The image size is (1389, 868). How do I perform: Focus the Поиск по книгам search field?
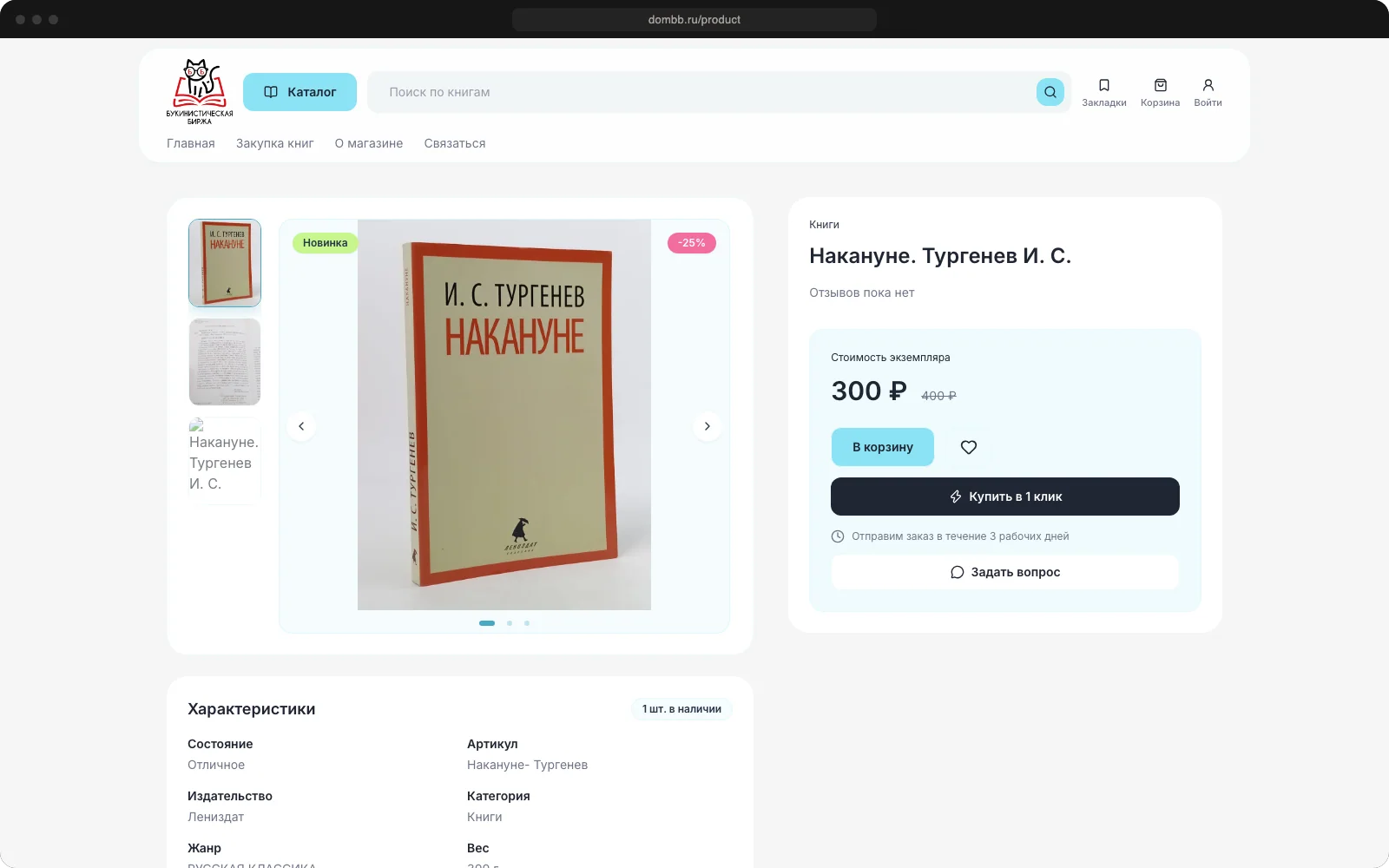(x=703, y=92)
